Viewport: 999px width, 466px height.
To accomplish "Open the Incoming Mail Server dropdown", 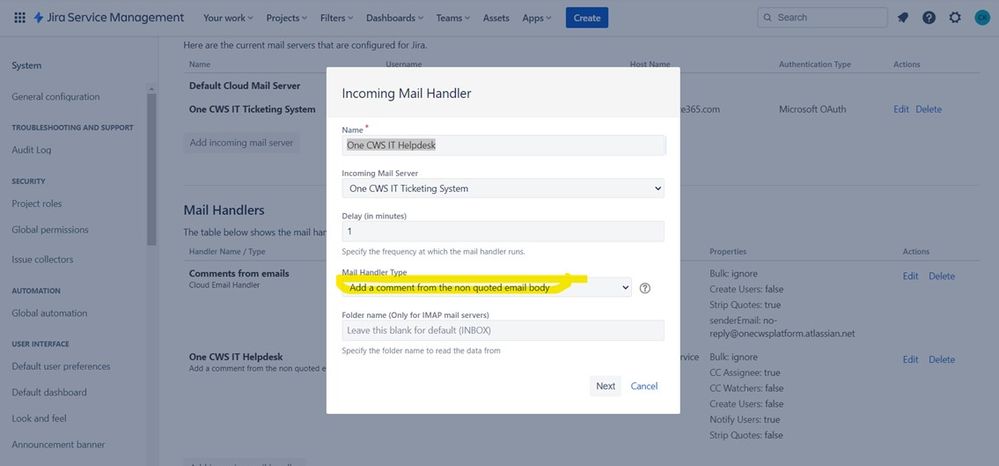I will click(x=503, y=189).
